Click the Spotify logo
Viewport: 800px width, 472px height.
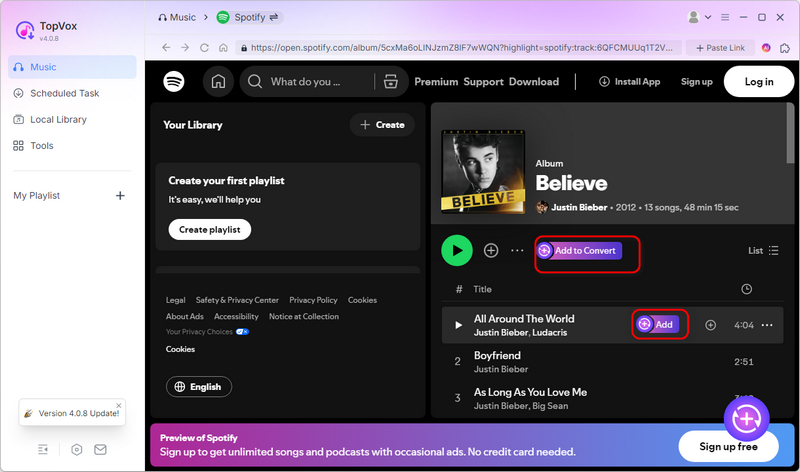pyautogui.click(x=174, y=82)
